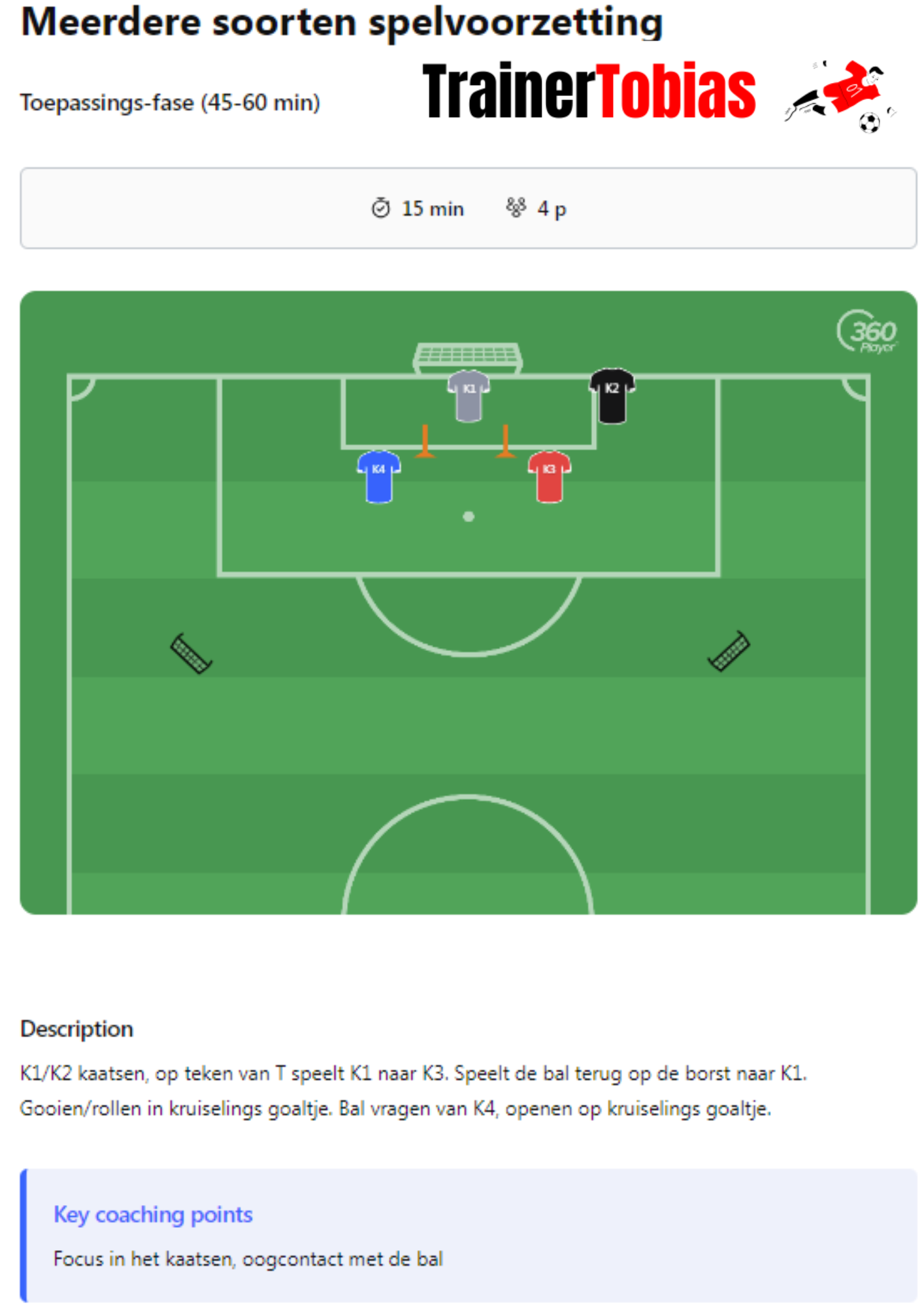Viewport: 924px width, 1307px height.
Task: Click the stopwatch icon beside 15 min
Action: 380,208
